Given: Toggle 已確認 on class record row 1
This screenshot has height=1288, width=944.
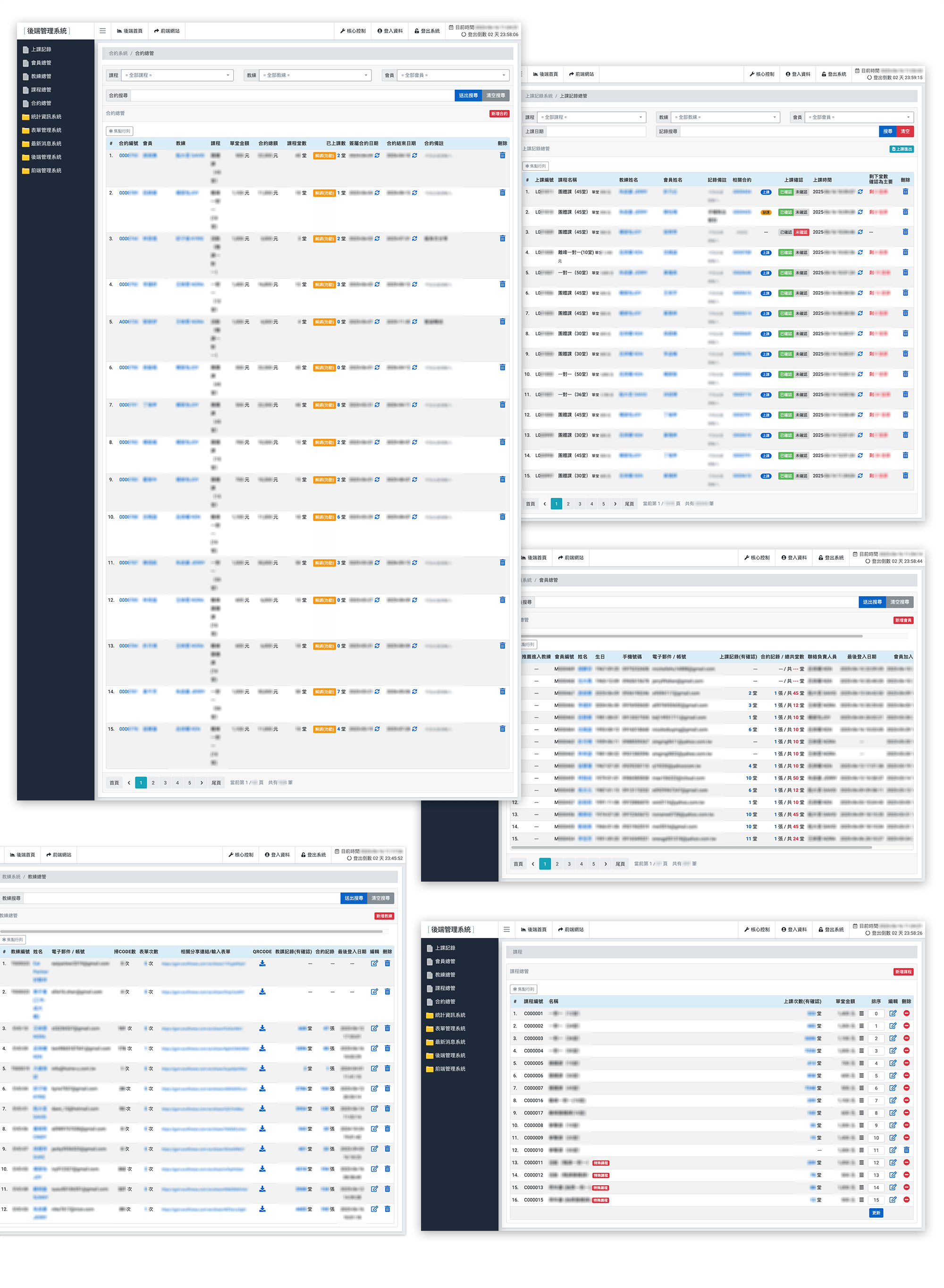Looking at the screenshot, I should [786, 192].
